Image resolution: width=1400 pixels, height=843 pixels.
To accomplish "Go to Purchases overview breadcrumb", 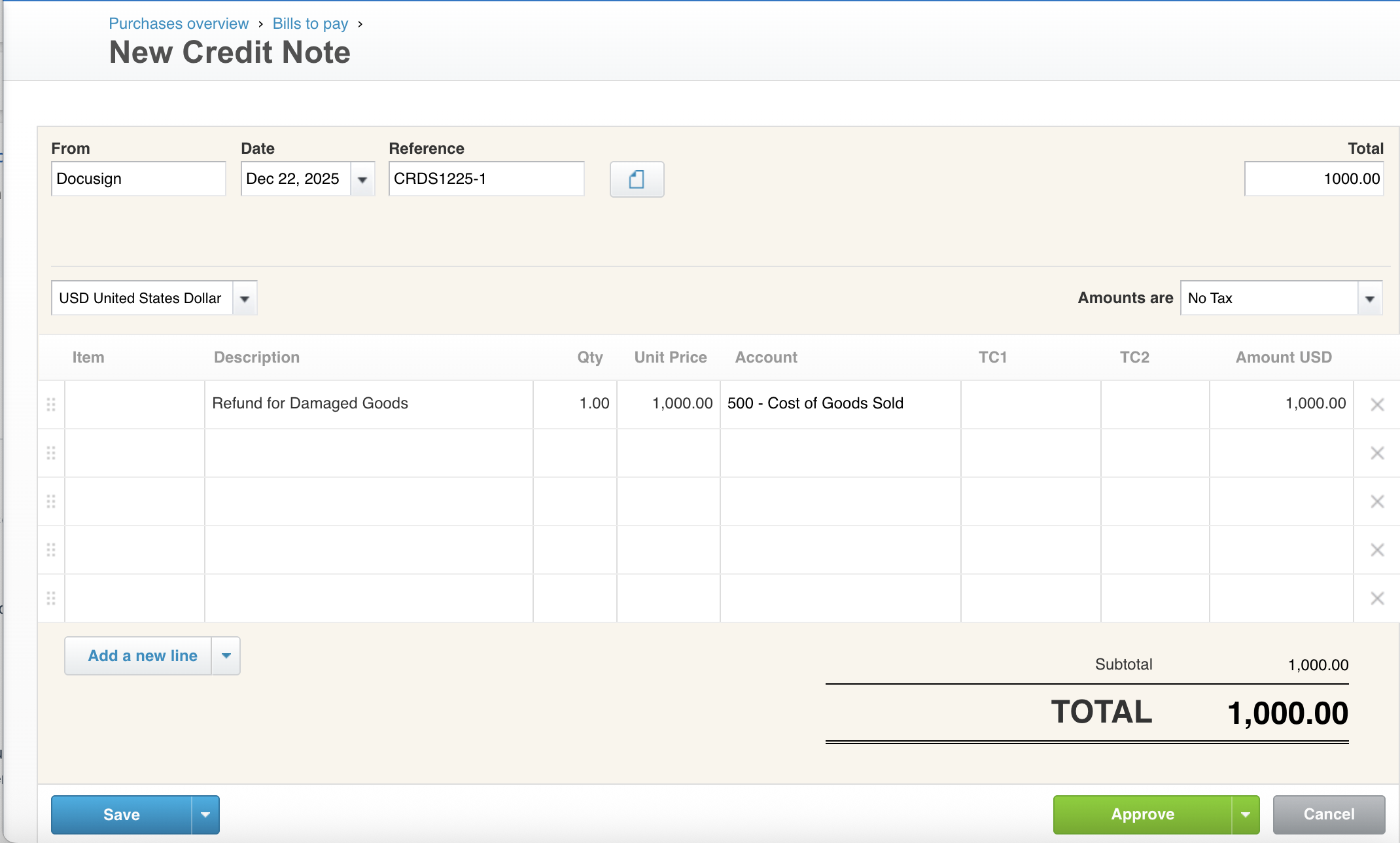I will 179,24.
